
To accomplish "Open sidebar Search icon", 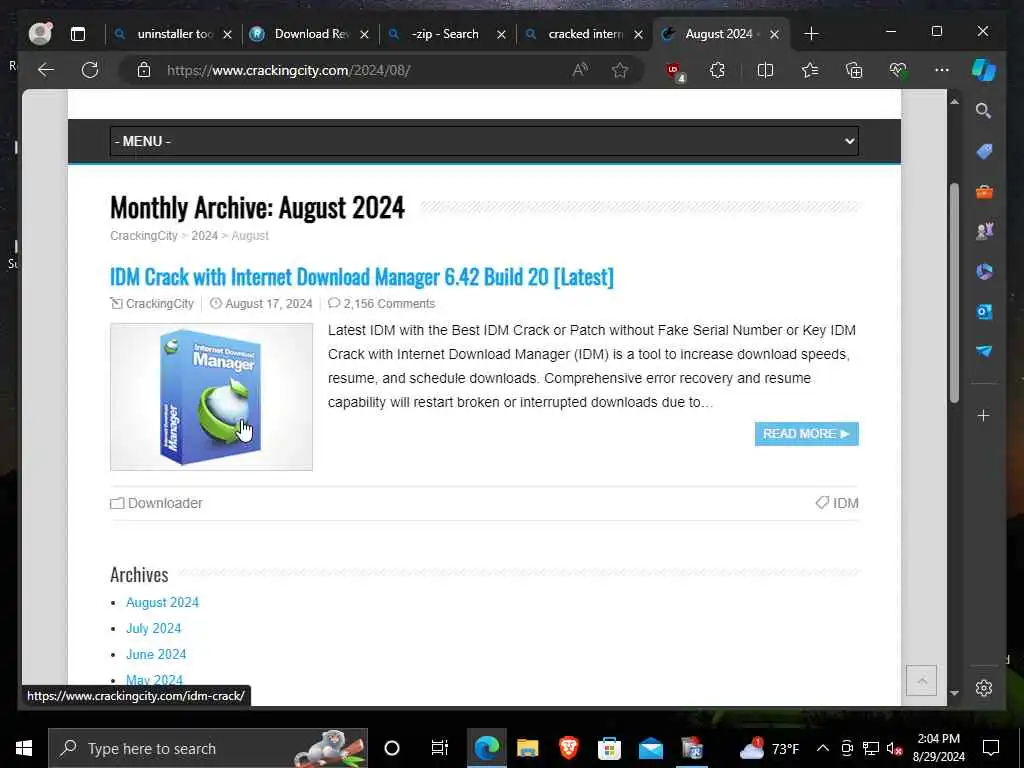I will [984, 111].
